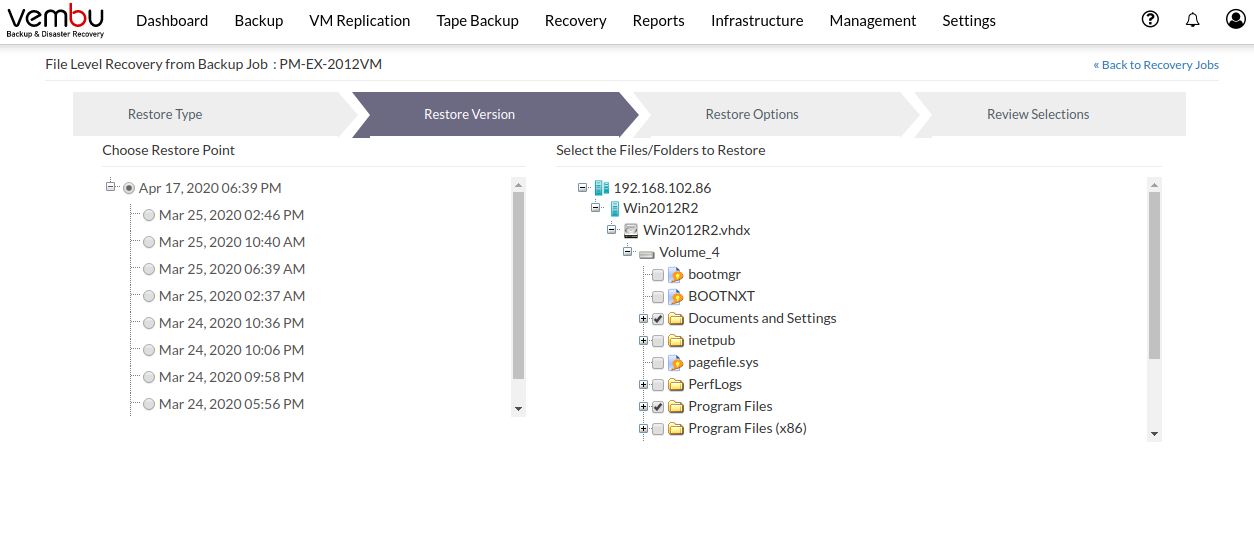The height and width of the screenshot is (560, 1254).
Task: Open the help question mark icon
Action: (1150, 19)
